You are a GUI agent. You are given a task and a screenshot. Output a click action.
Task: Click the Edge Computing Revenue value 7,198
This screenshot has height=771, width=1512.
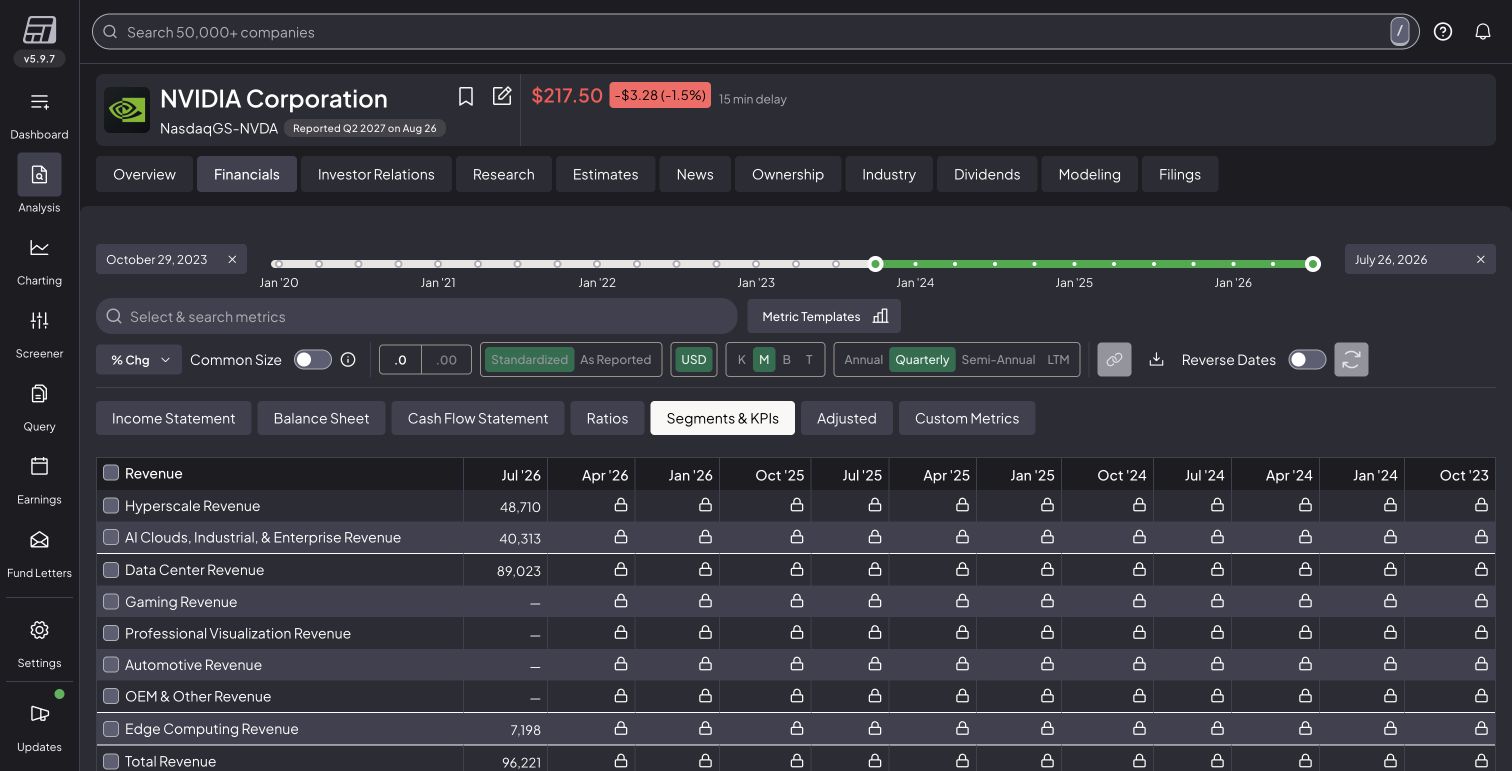pyautogui.click(x=526, y=730)
